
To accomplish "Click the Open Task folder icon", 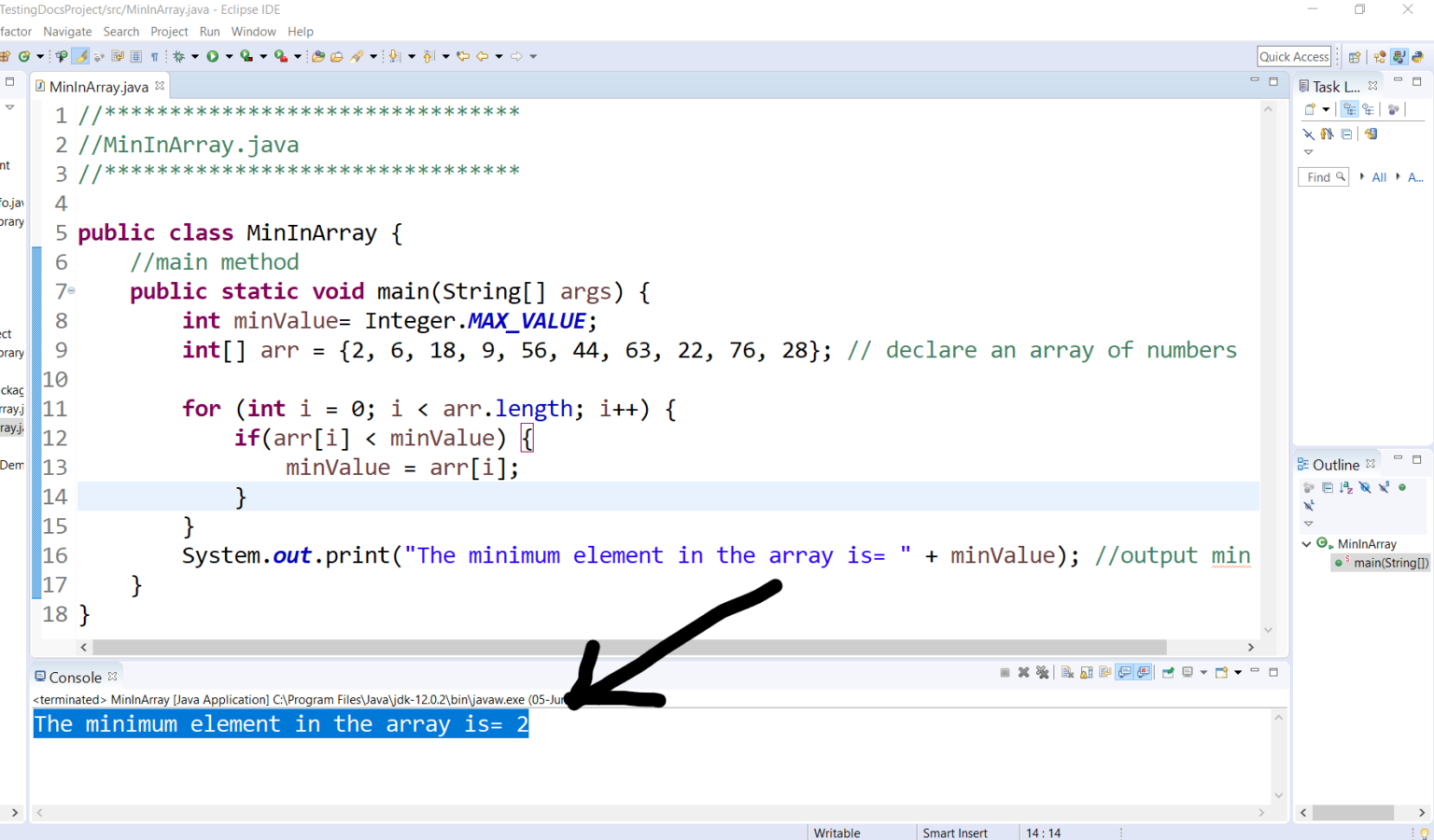I will (336, 56).
